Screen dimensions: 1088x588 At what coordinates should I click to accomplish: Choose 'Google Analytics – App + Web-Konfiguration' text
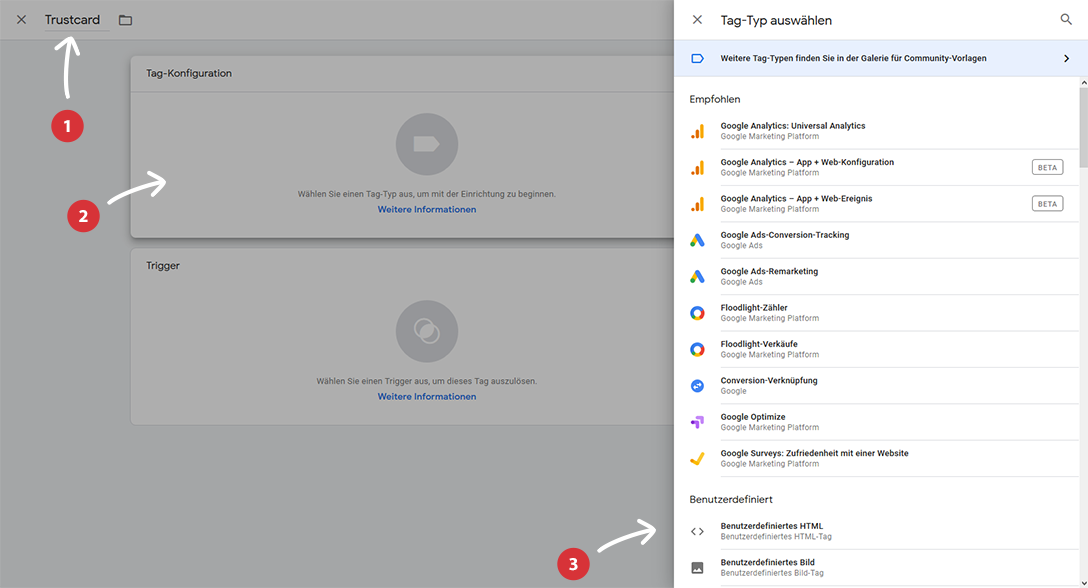click(x=807, y=162)
